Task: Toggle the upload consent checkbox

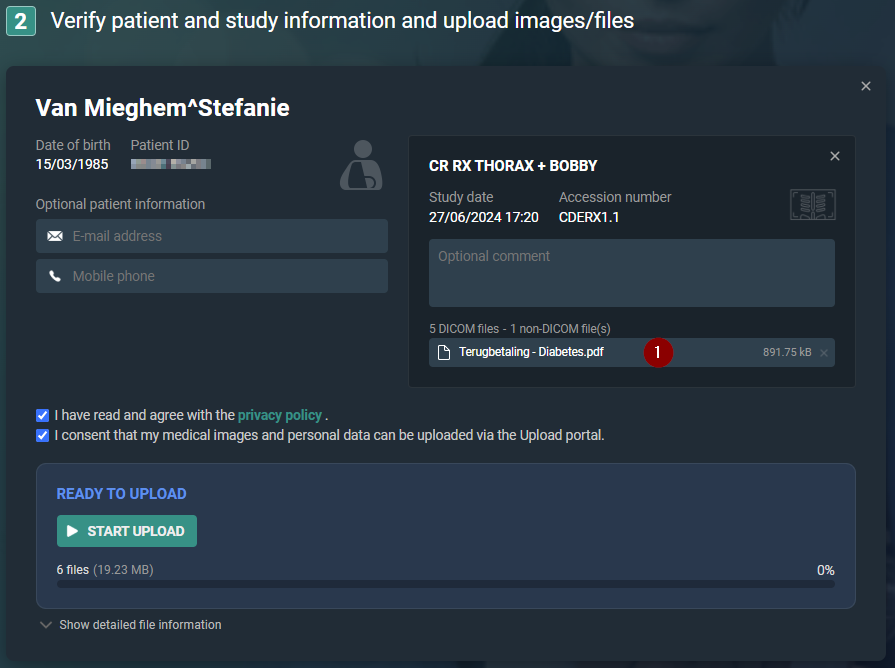Action: tap(42, 435)
